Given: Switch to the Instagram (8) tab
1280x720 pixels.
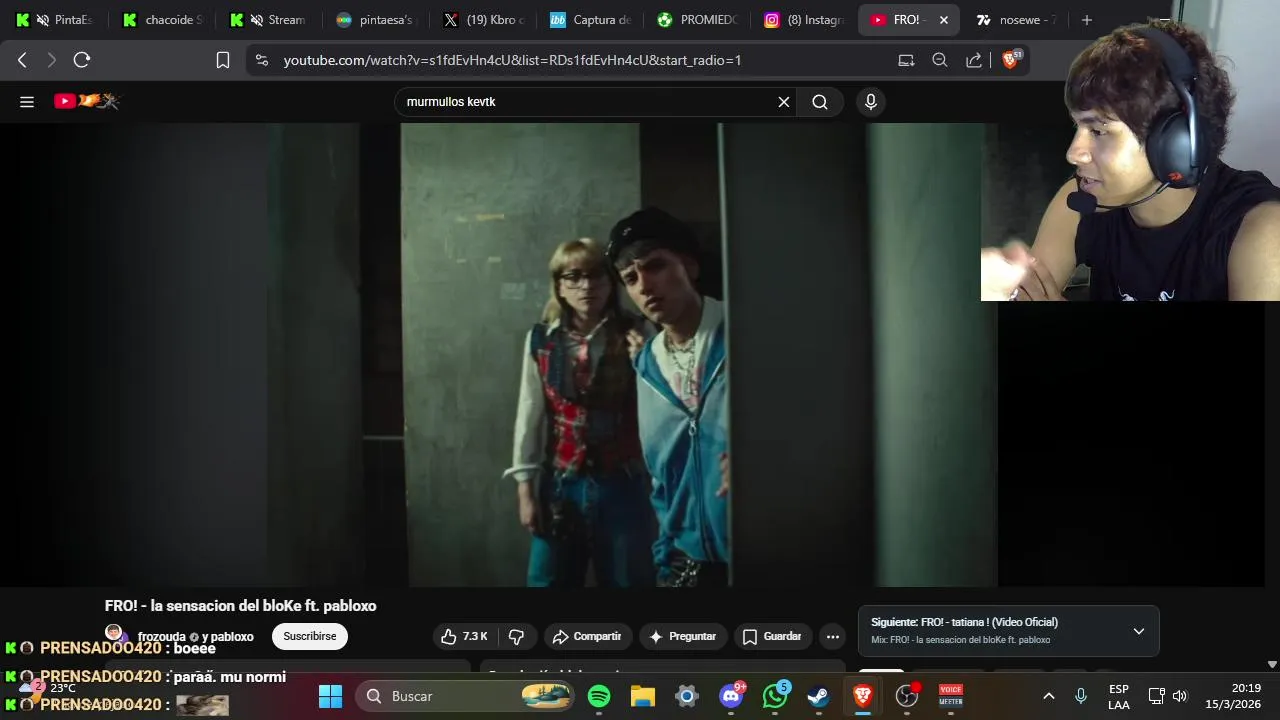Looking at the screenshot, I should (x=804, y=20).
